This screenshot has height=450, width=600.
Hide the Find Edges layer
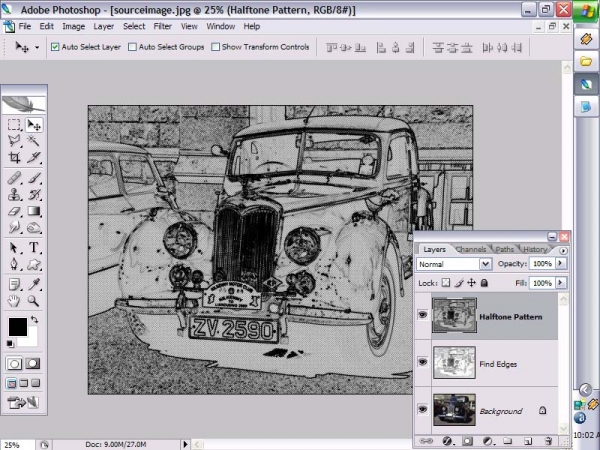click(422, 362)
